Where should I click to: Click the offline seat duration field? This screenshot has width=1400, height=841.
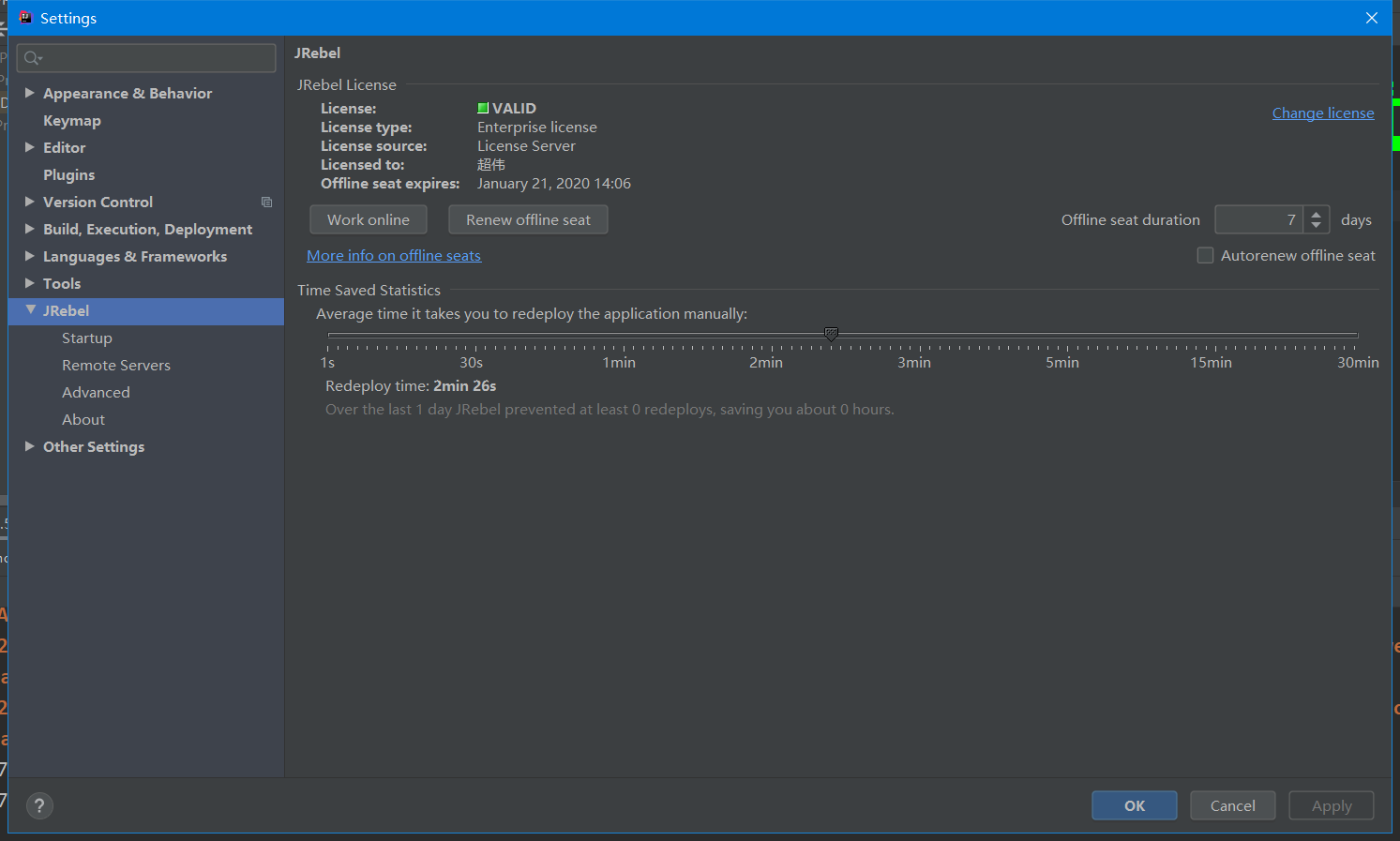pos(1257,219)
